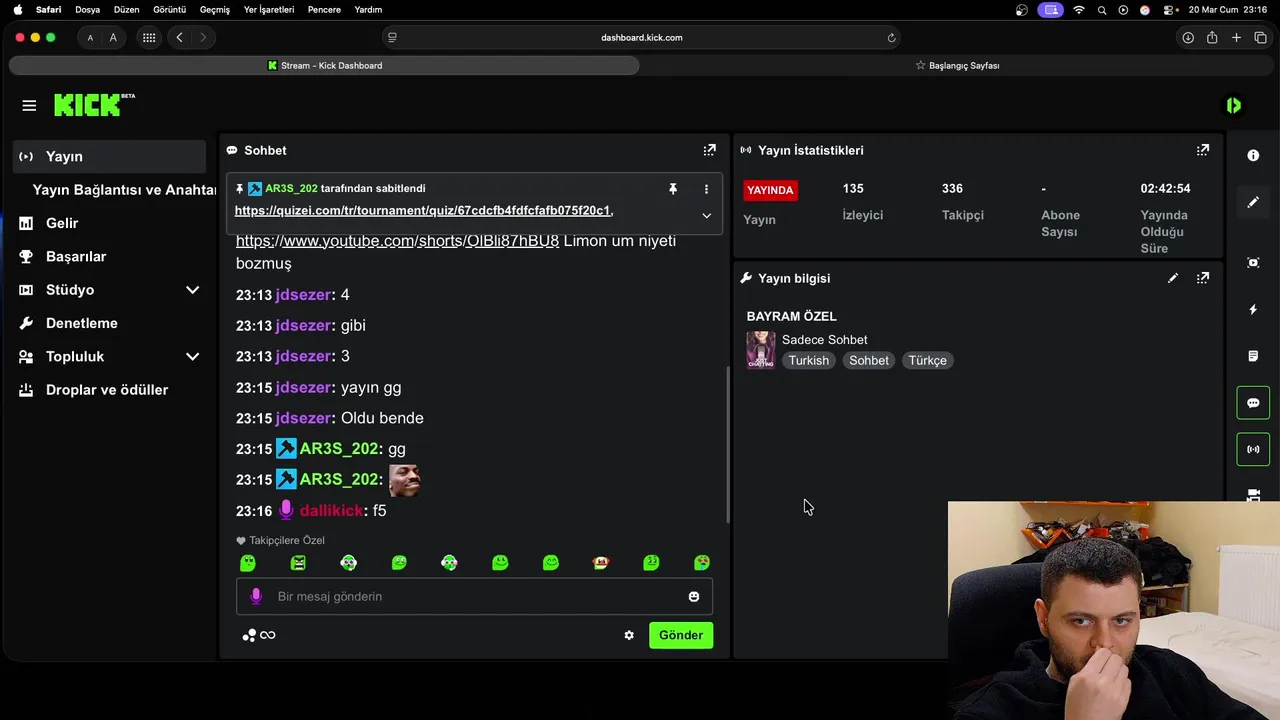Click the KICK beta logo

(94, 105)
